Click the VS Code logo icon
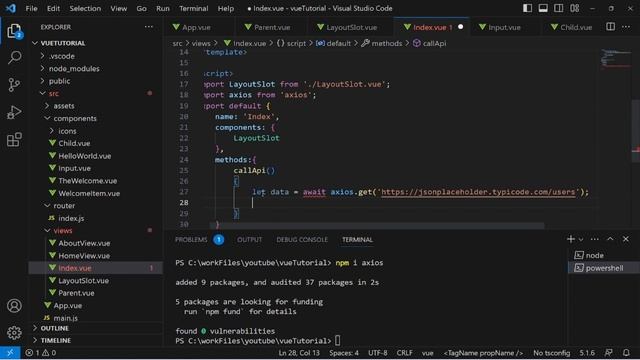Image resolution: width=640 pixels, height=360 pixels. [11, 8]
